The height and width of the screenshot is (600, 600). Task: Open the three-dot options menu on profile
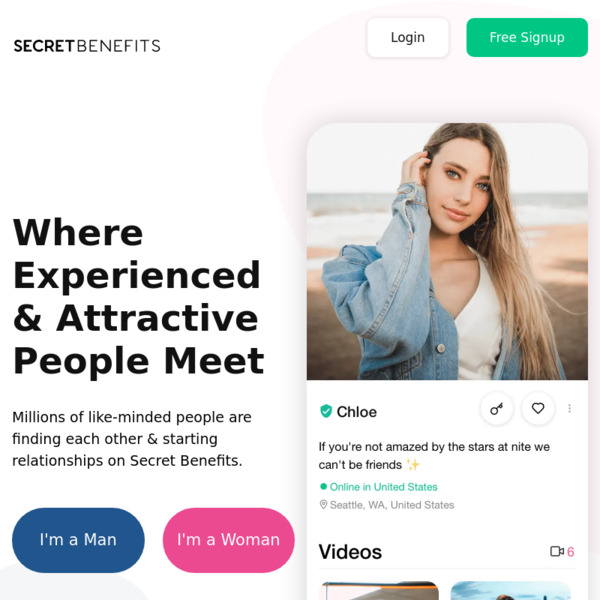[x=569, y=409]
